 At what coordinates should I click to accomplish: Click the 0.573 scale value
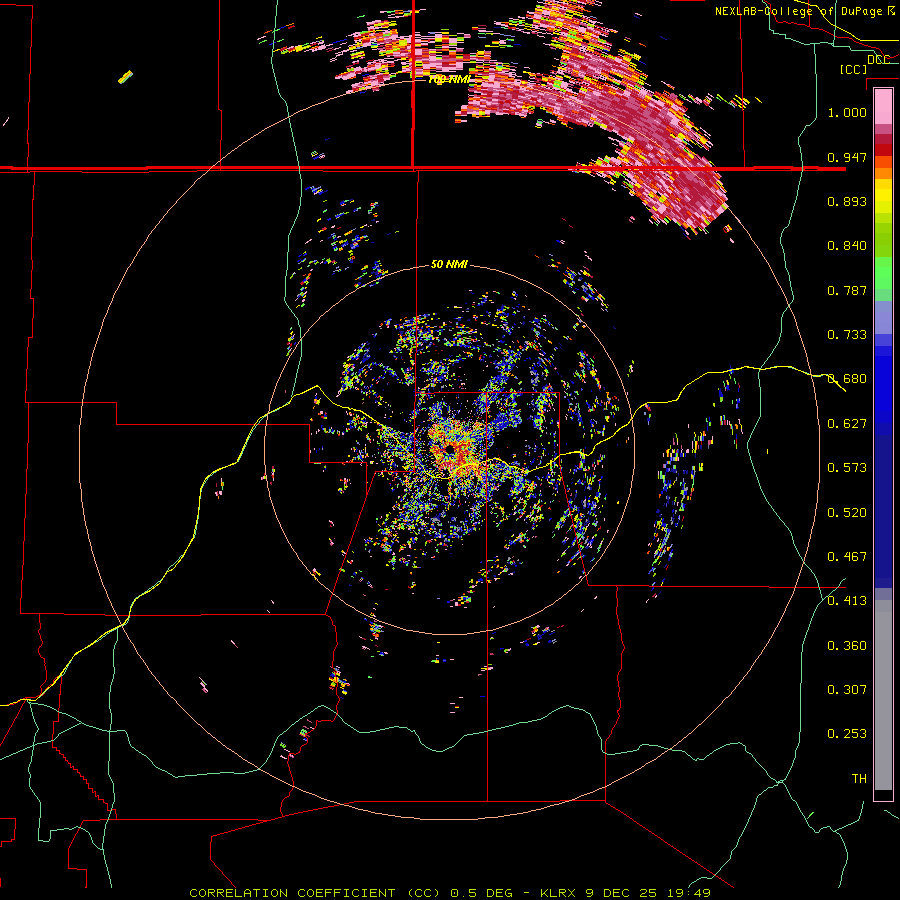pos(847,468)
